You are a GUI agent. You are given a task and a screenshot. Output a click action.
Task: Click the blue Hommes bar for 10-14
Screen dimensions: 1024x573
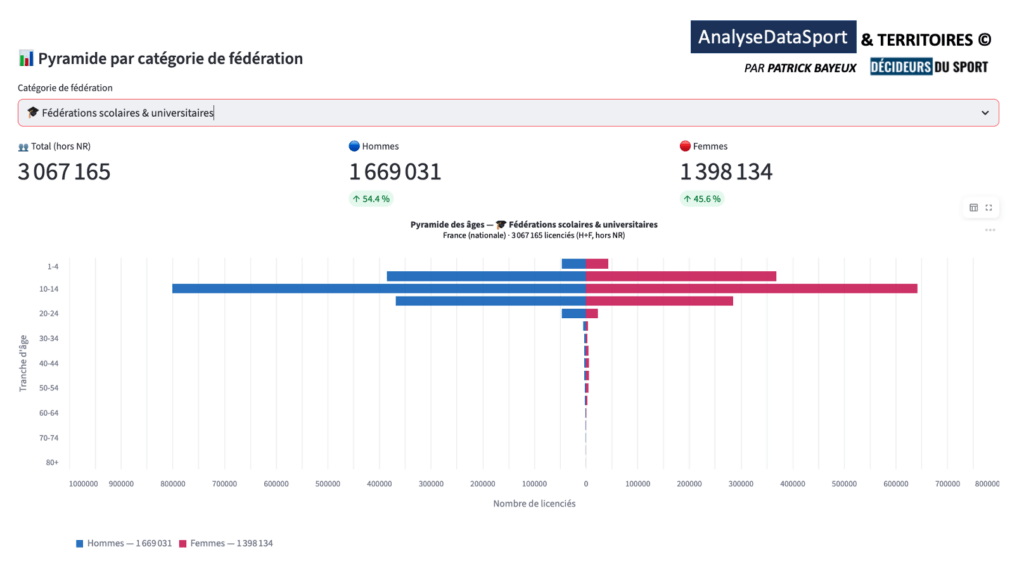pyautogui.click(x=378, y=289)
